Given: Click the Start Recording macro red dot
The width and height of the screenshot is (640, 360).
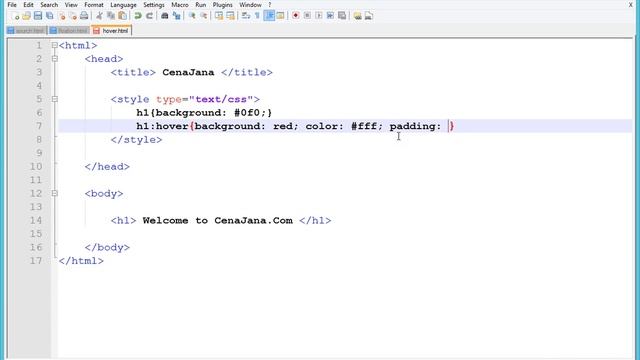Looking at the screenshot, I should click(296, 16).
